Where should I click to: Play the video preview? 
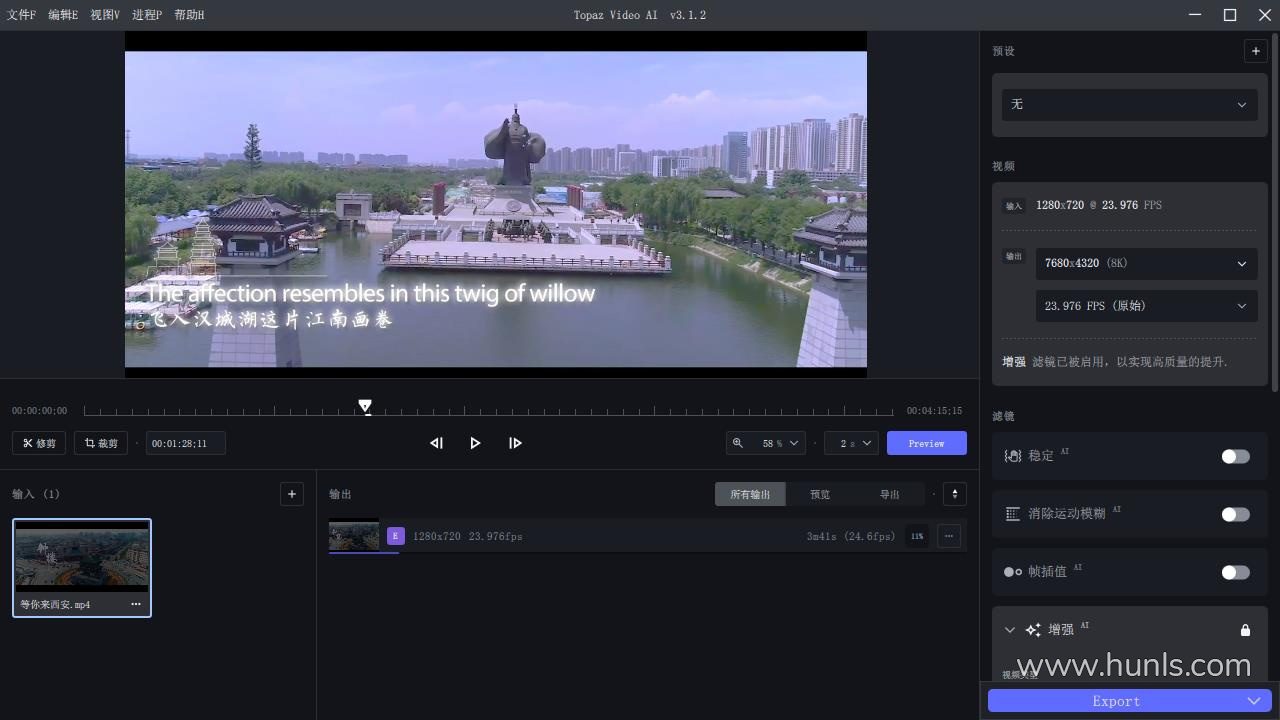tap(475, 443)
